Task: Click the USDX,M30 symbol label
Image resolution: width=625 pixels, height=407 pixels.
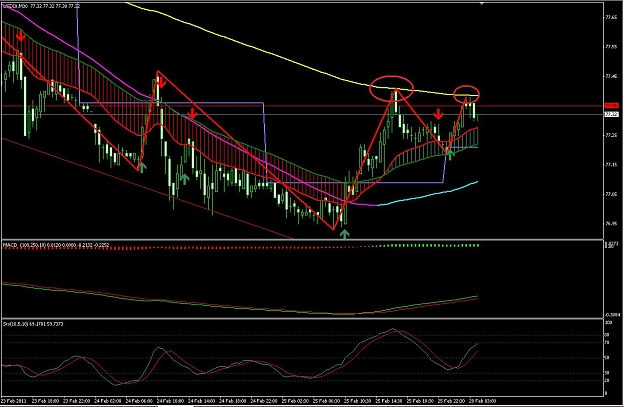Action: (x=17, y=6)
